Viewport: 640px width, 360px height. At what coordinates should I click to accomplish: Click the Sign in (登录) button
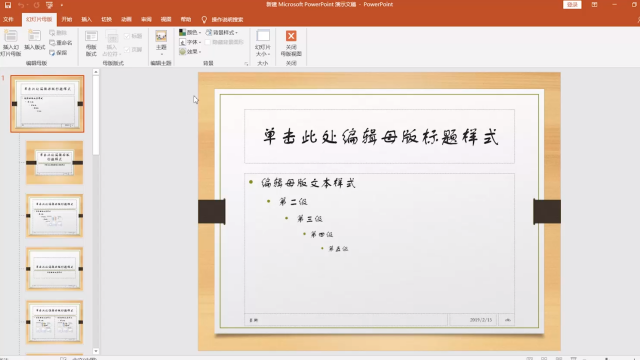[572, 4]
